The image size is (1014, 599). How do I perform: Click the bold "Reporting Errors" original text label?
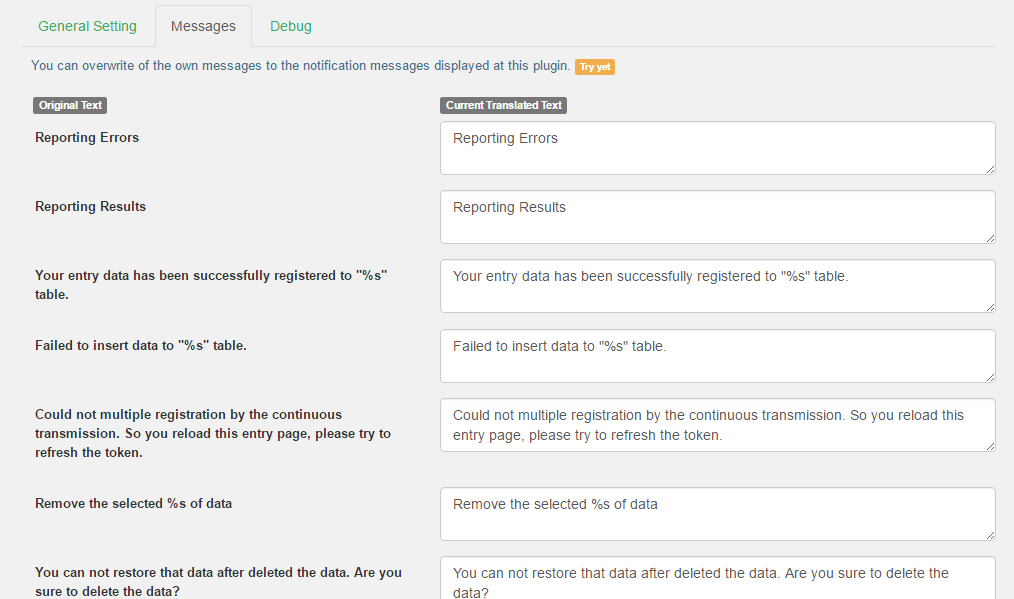(x=87, y=138)
